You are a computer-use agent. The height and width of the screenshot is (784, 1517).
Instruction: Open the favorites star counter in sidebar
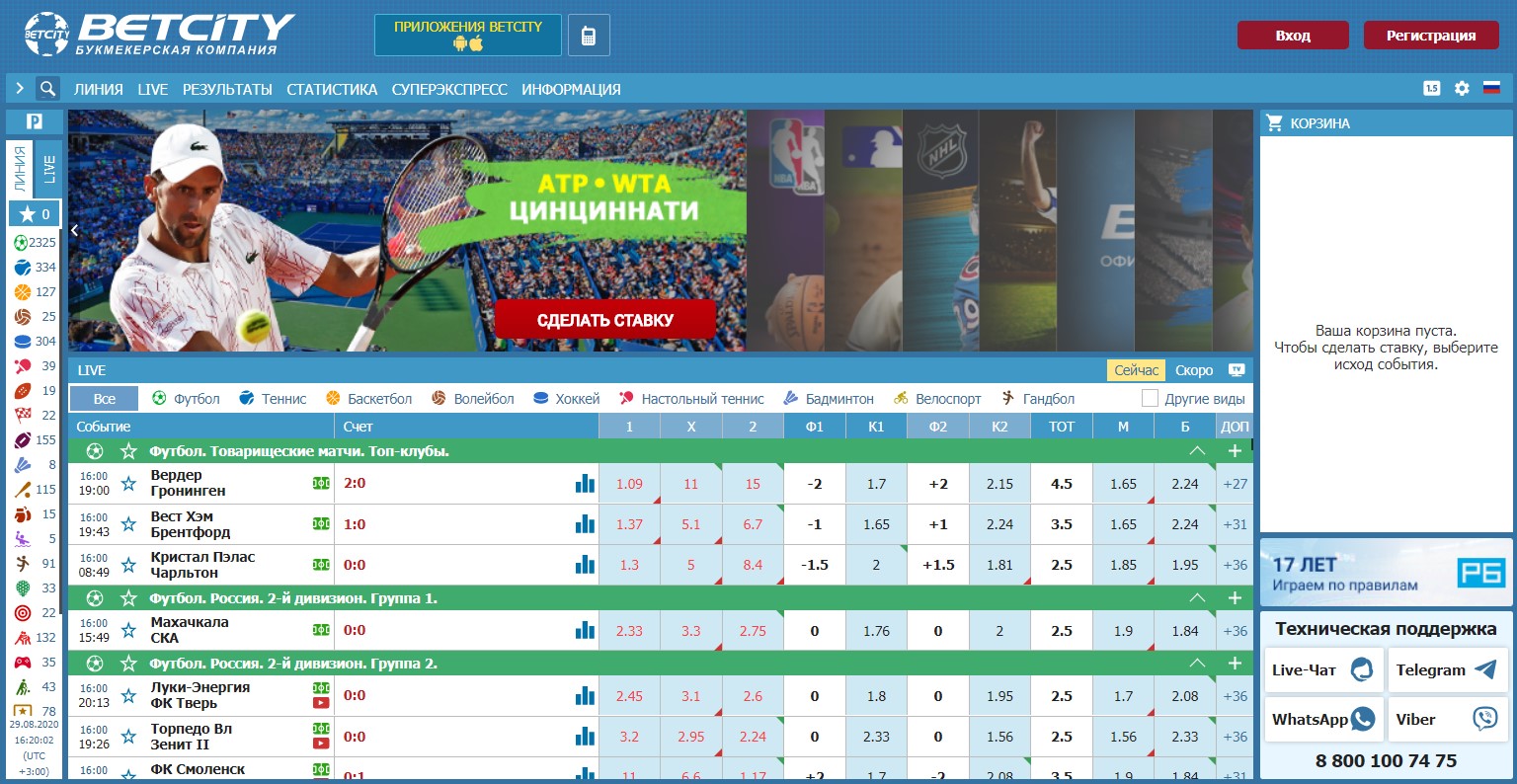coord(35,213)
